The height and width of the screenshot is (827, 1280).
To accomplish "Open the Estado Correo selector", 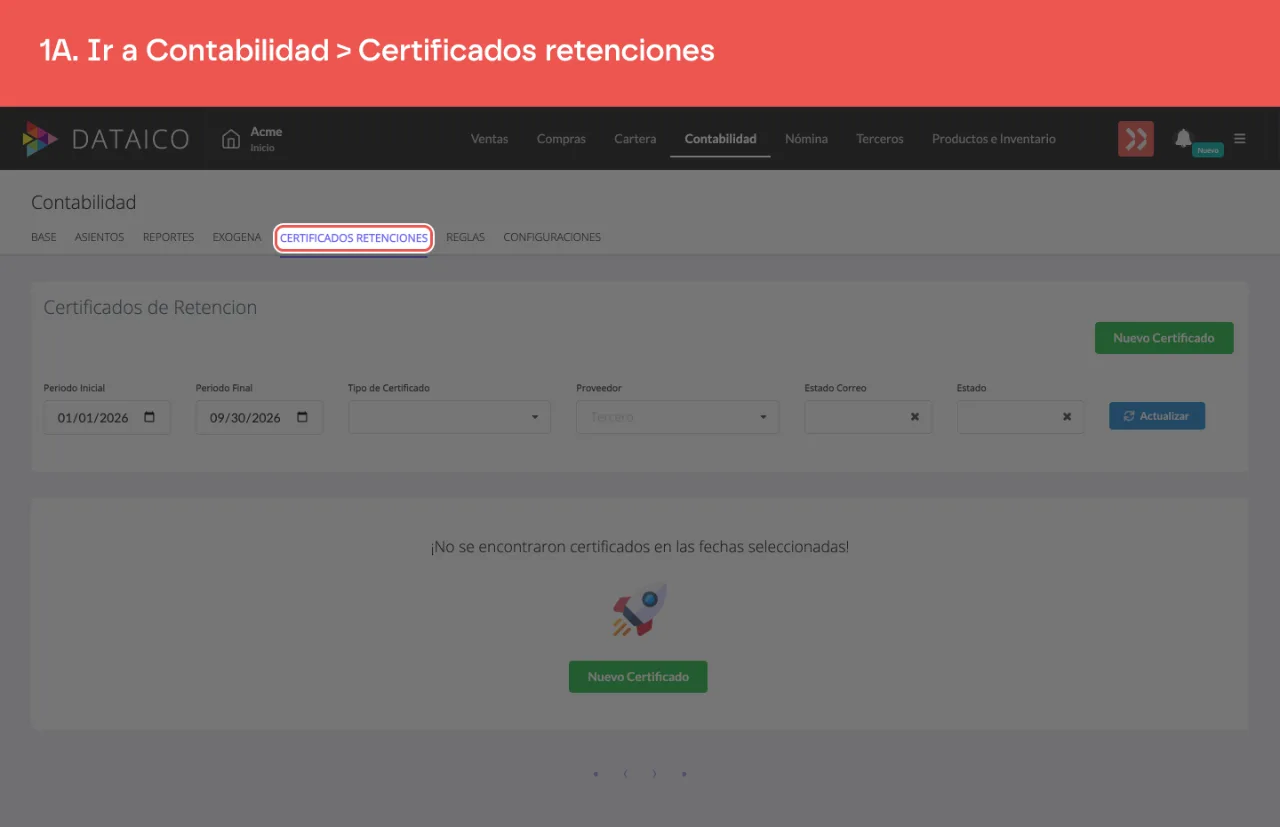I will point(868,417).
